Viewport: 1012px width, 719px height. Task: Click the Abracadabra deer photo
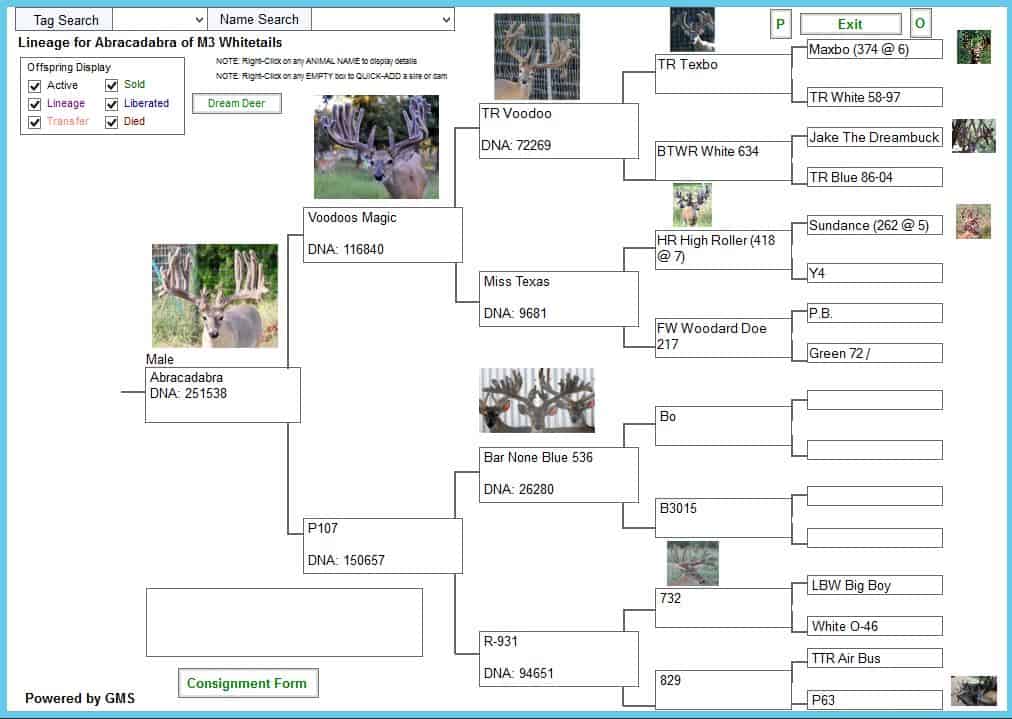pyautogui.click(x=215, y=296)
